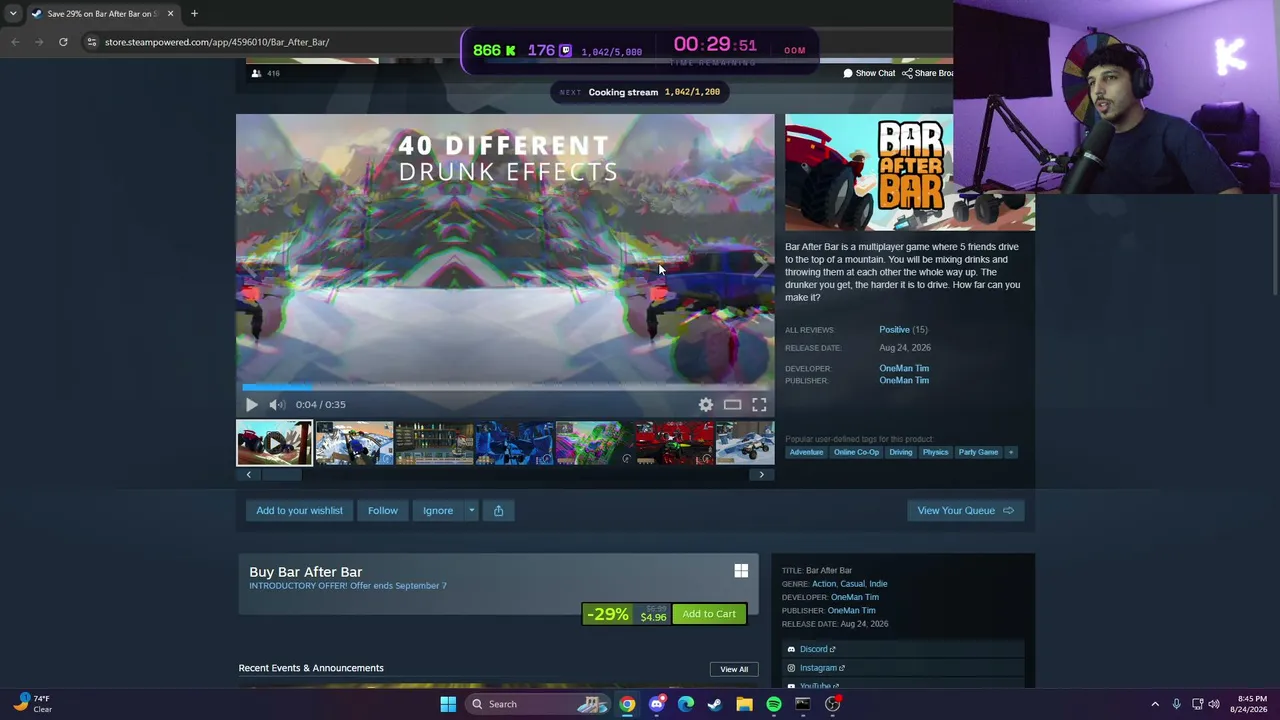Viewport: 1280px width, 720px height.
Task: Click the Windows platform icon in purchase box
Action: 741,571
